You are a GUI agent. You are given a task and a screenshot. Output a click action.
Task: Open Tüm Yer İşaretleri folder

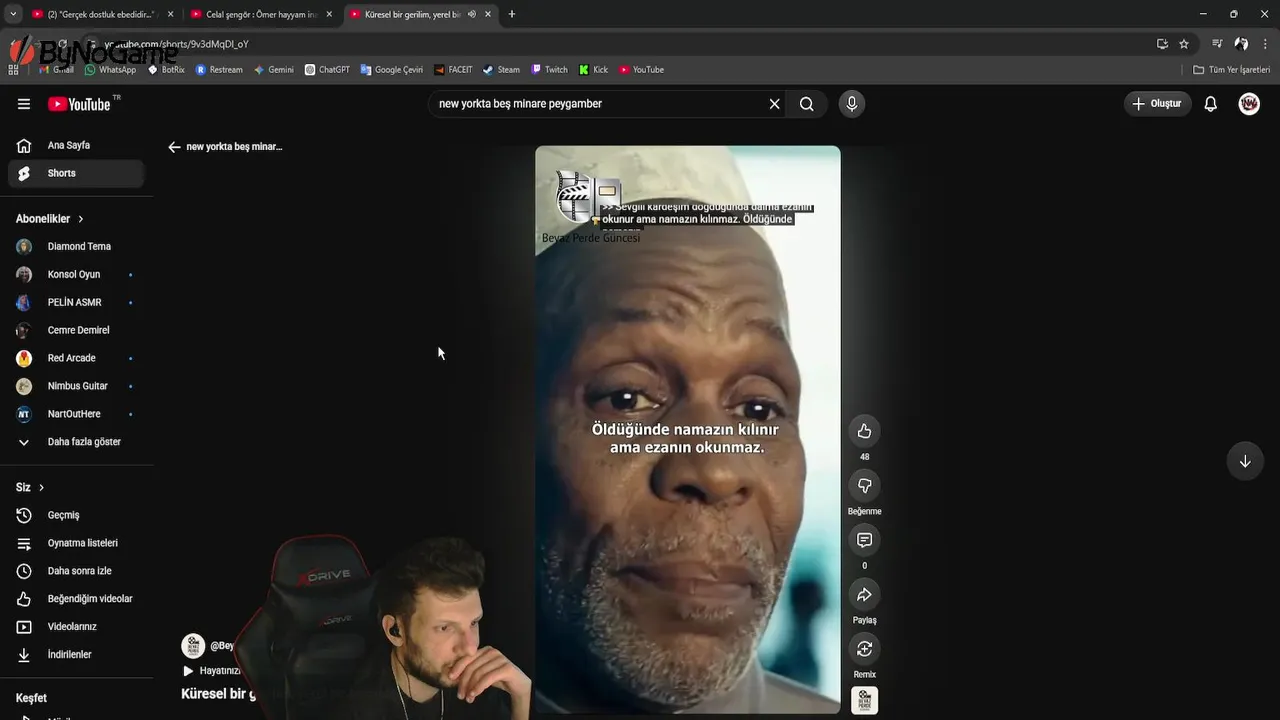pos(1231,70)
